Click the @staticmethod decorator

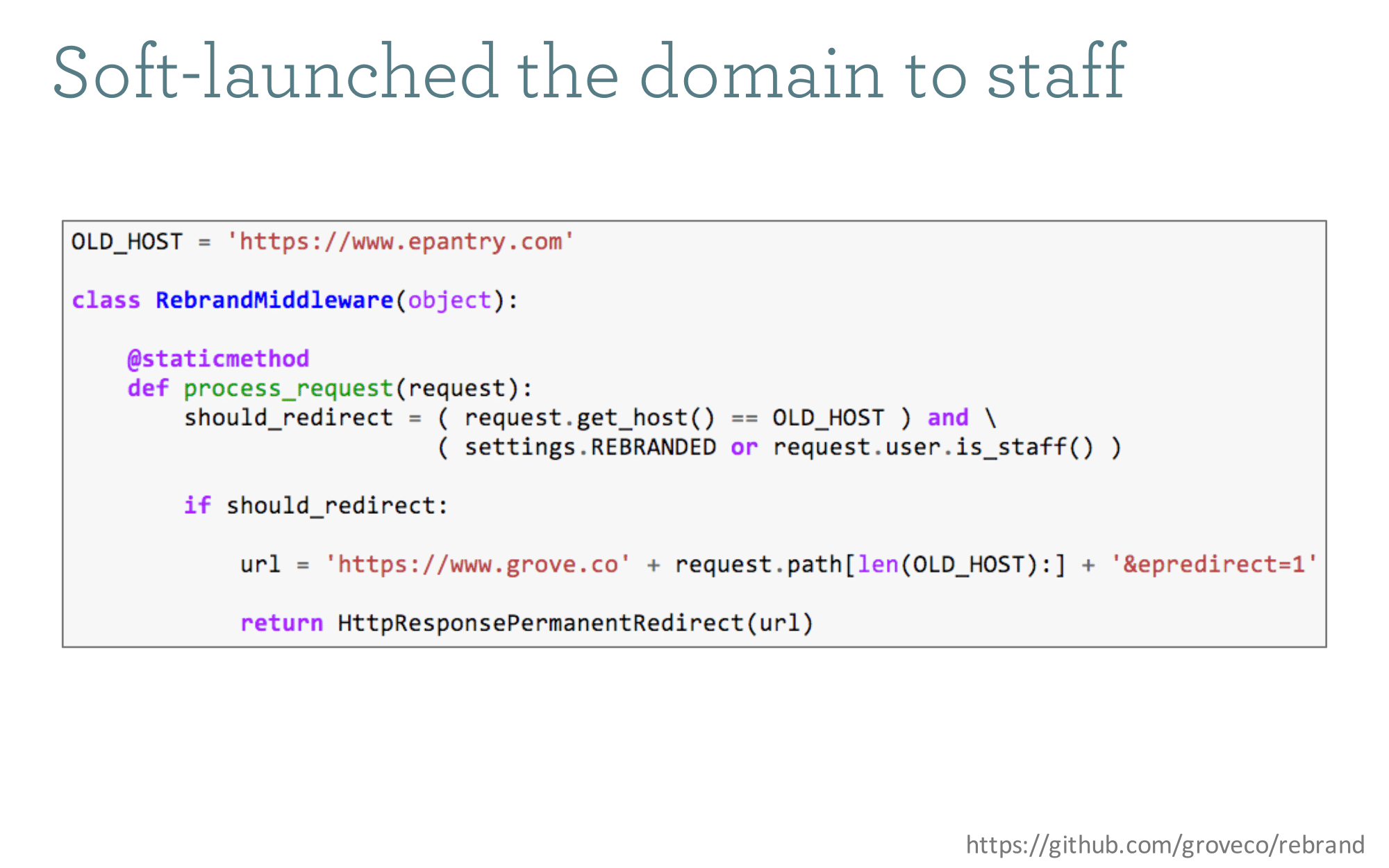(218, 359)
